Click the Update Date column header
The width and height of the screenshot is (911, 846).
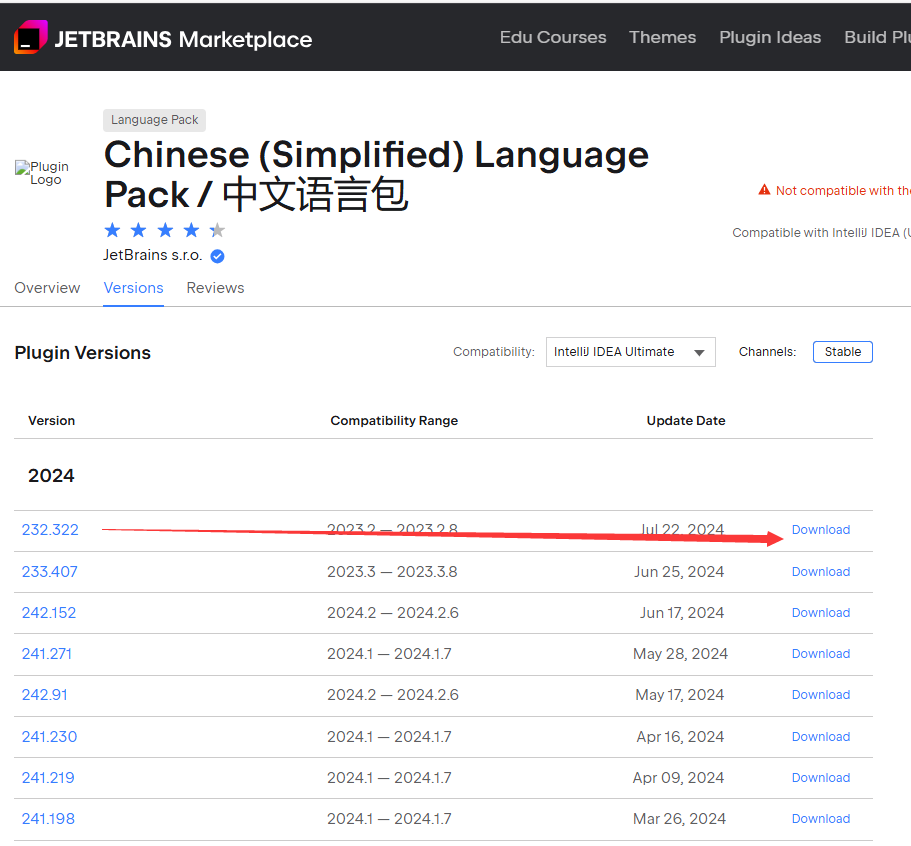tap(686, 421)
